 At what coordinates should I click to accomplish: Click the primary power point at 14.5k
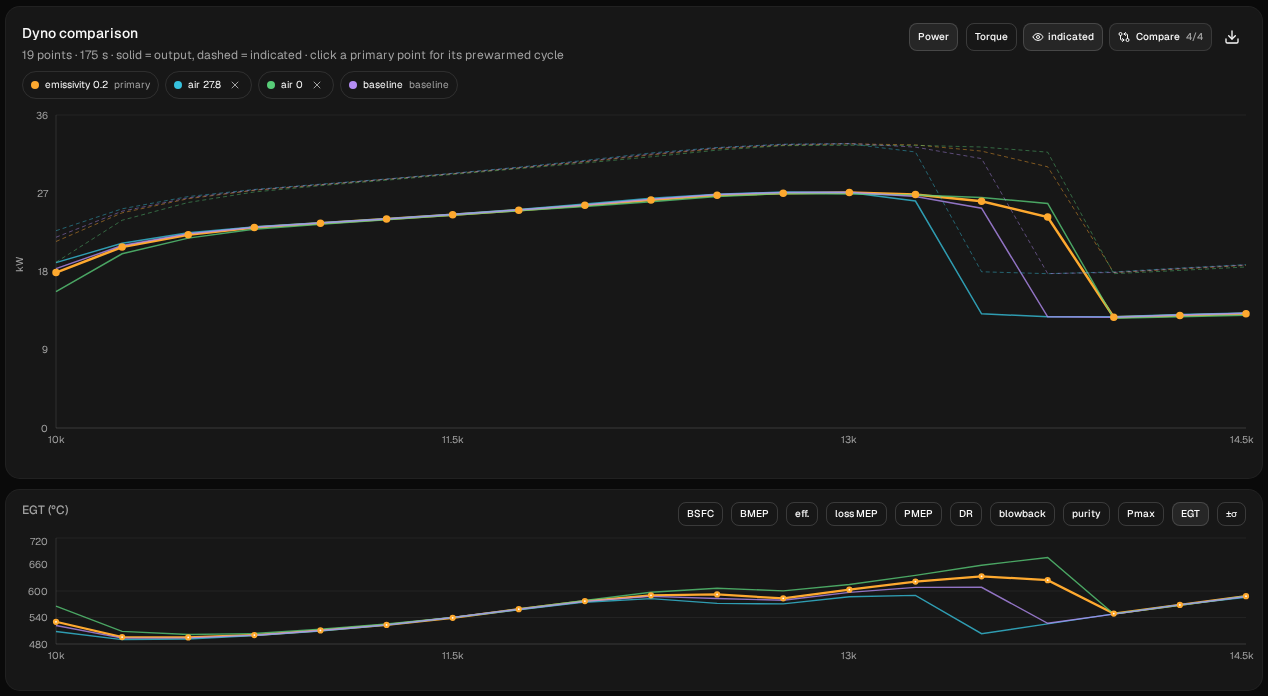[1245, 314]
